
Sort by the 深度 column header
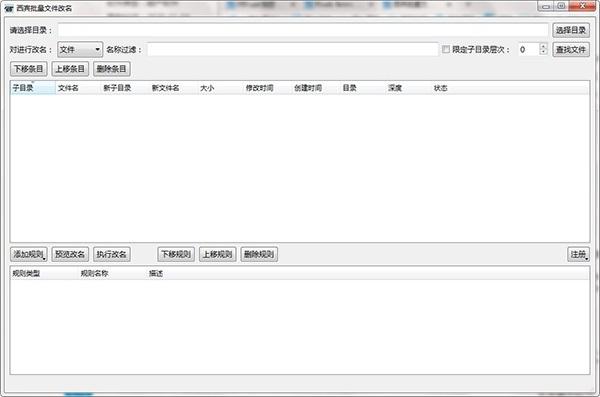click(x=408, y=88)
